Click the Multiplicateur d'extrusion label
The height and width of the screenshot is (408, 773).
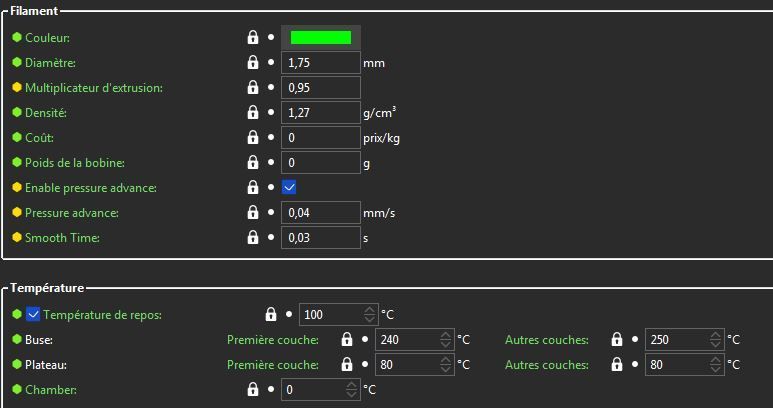(x=94, y=88)
